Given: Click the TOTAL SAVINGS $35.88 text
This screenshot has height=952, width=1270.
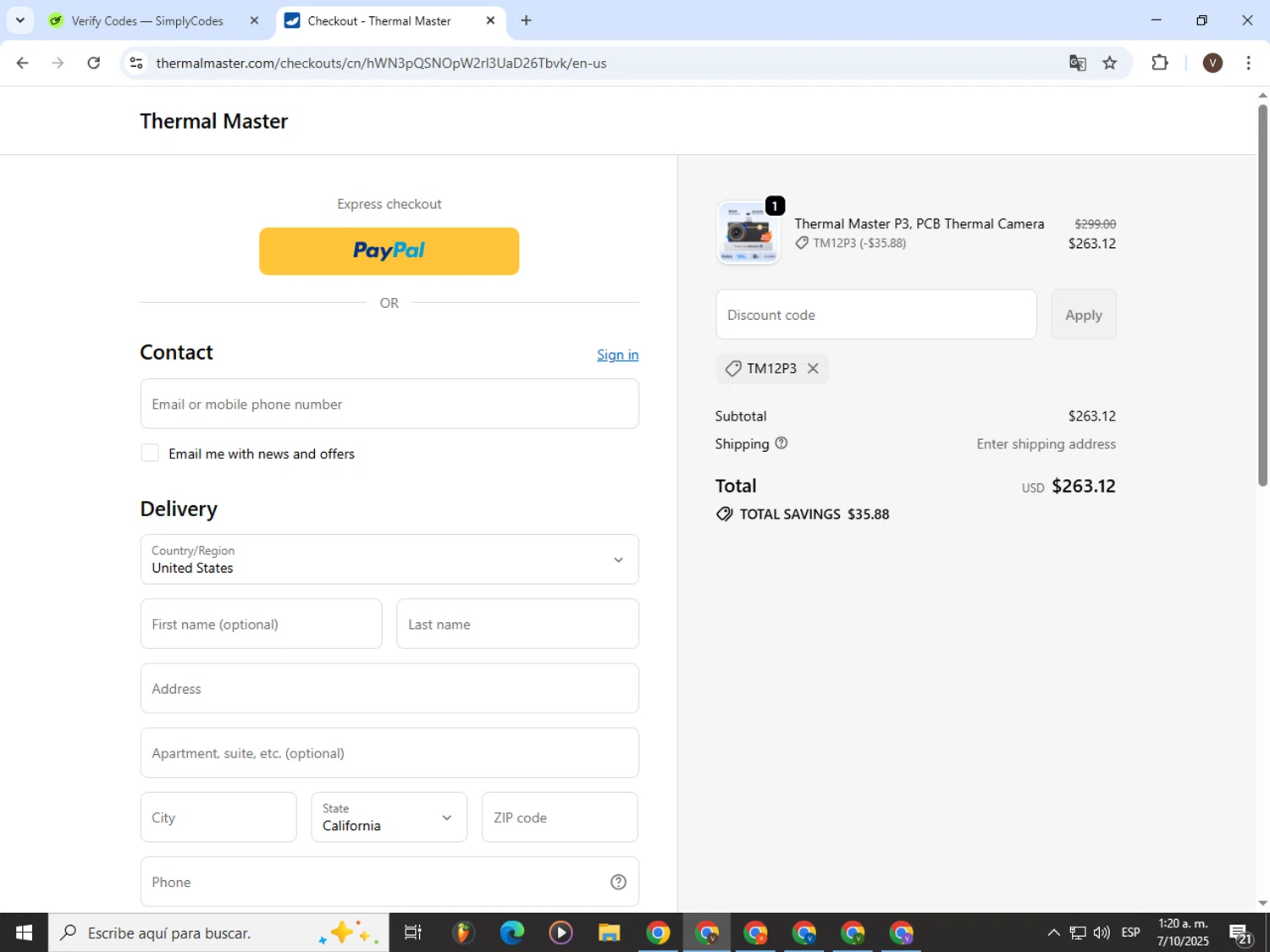Looking at the screenshot, I should pyautogui.click(x=803, y=514).
